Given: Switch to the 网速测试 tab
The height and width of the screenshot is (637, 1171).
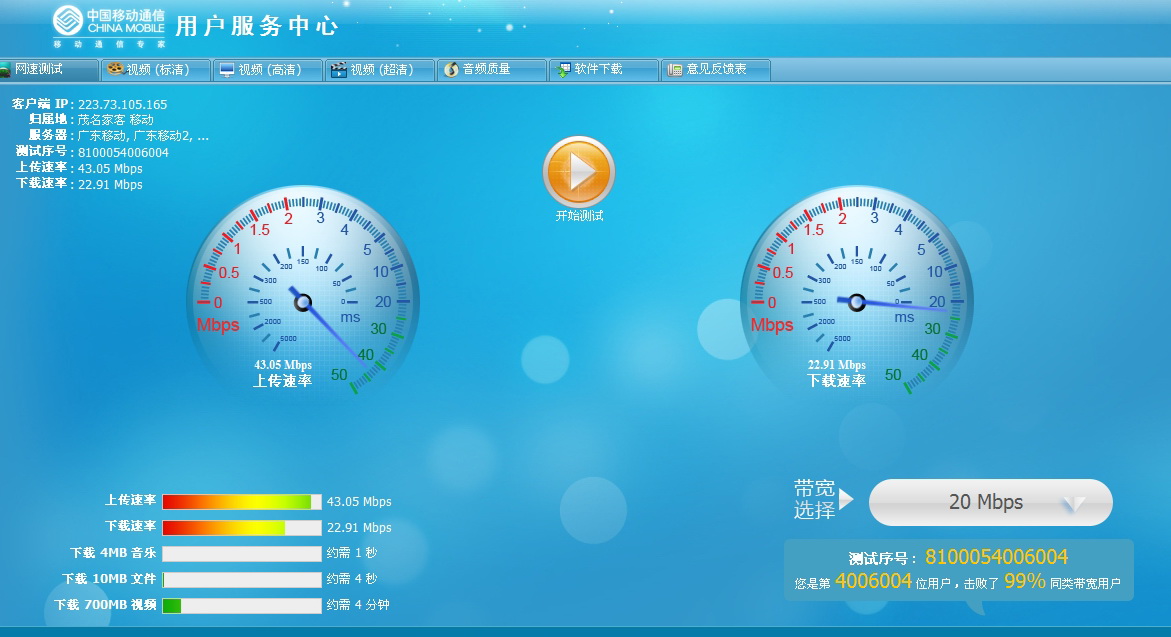Looking at the screenshot, I should [x=48, y=69].
